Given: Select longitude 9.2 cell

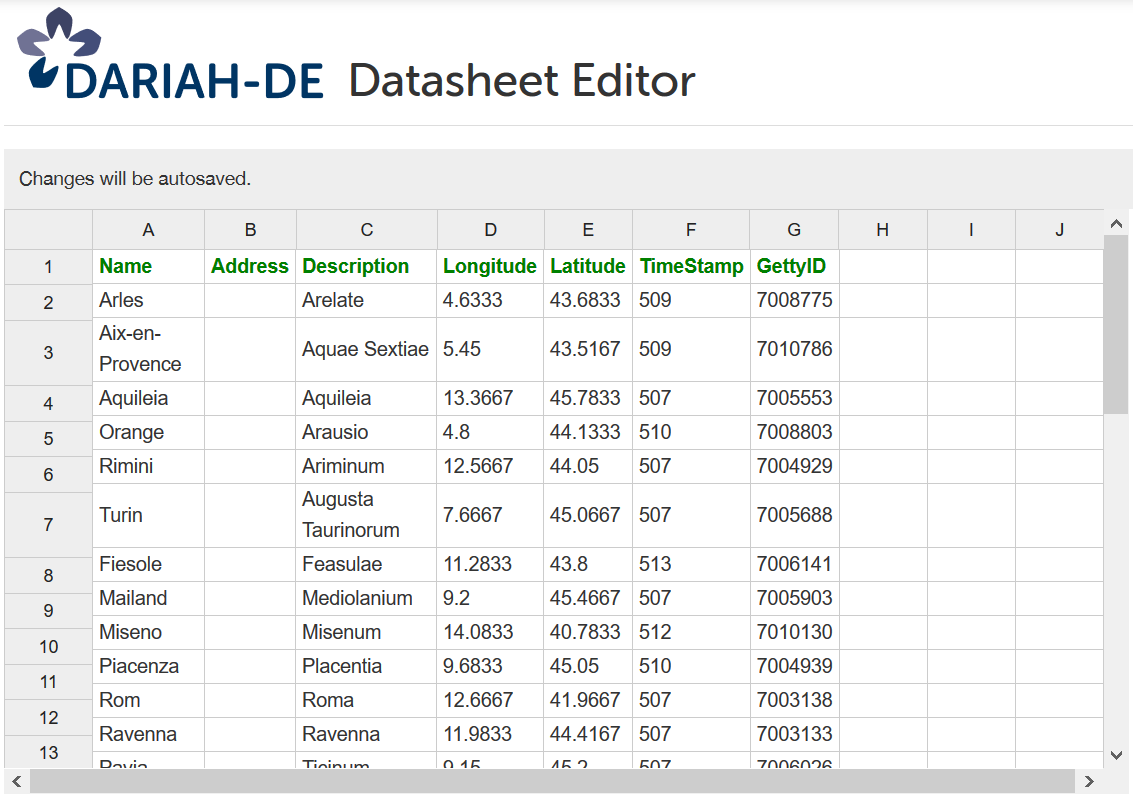Looking at the screenshot, I should click(491, 598).
